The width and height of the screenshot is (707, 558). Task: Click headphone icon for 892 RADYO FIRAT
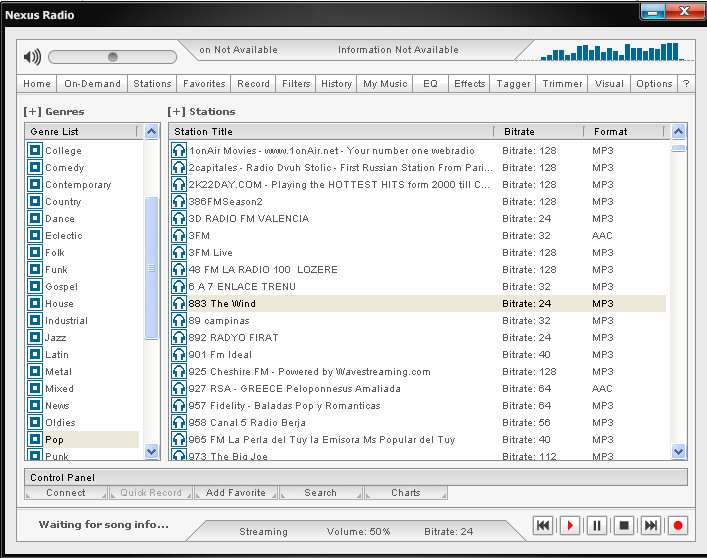tap(179, 338)
